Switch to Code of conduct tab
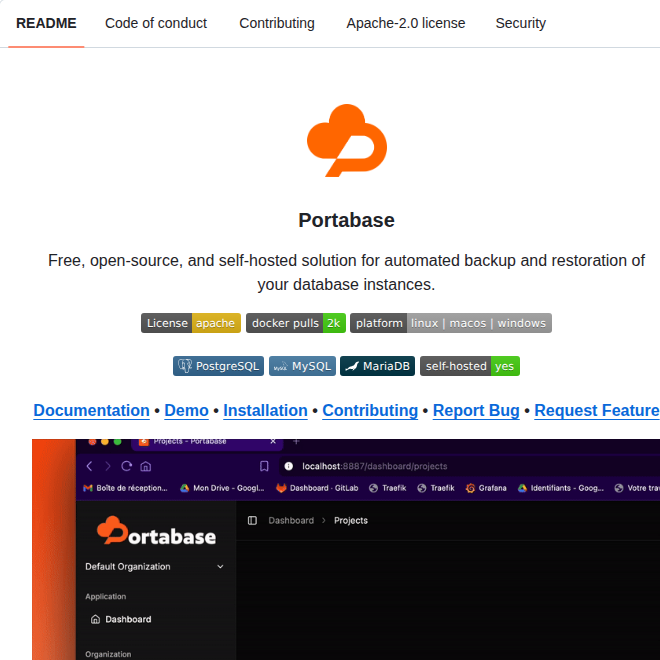 click(x=156, y=23)
